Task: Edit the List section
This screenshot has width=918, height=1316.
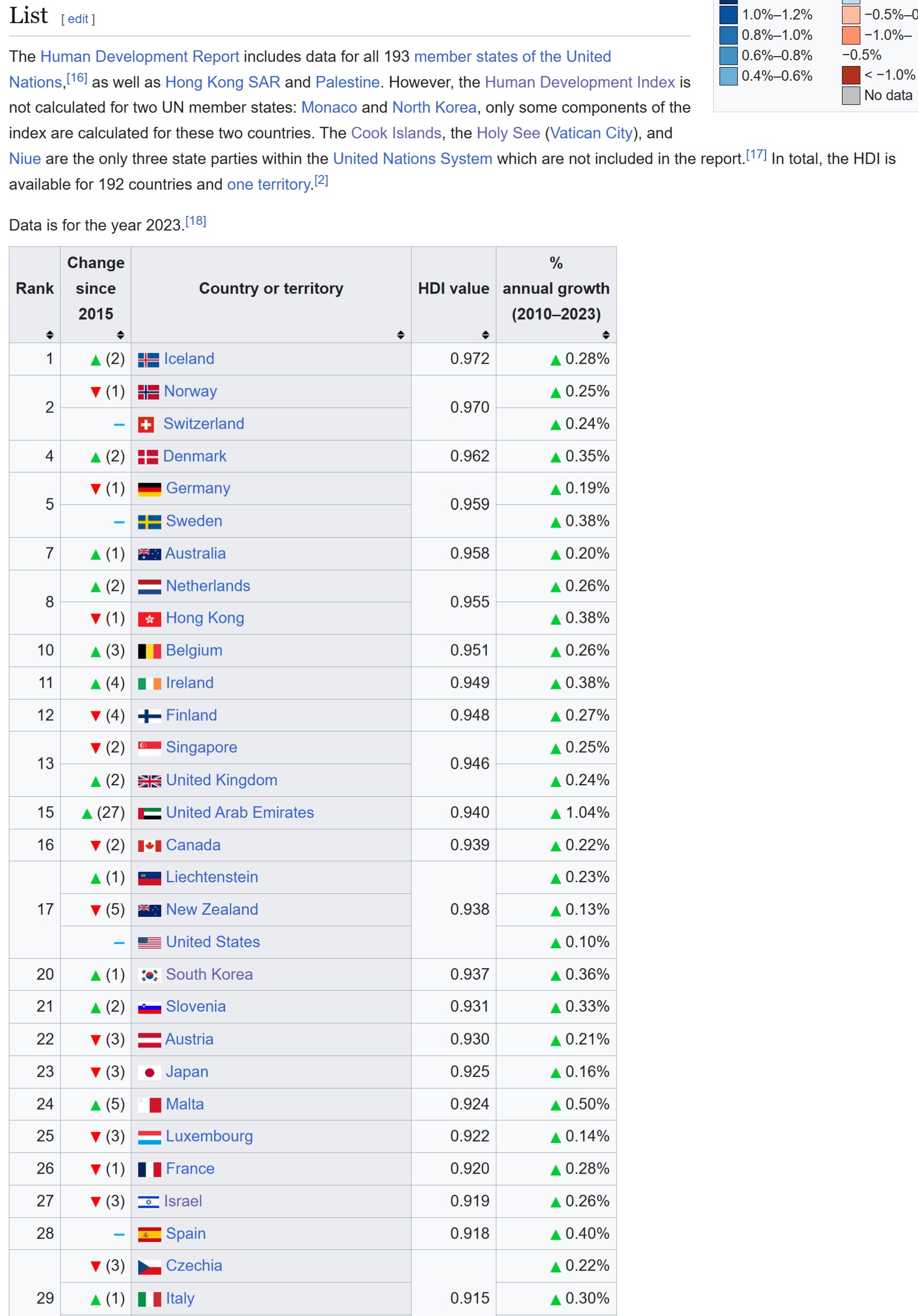Action: point(78,19)
